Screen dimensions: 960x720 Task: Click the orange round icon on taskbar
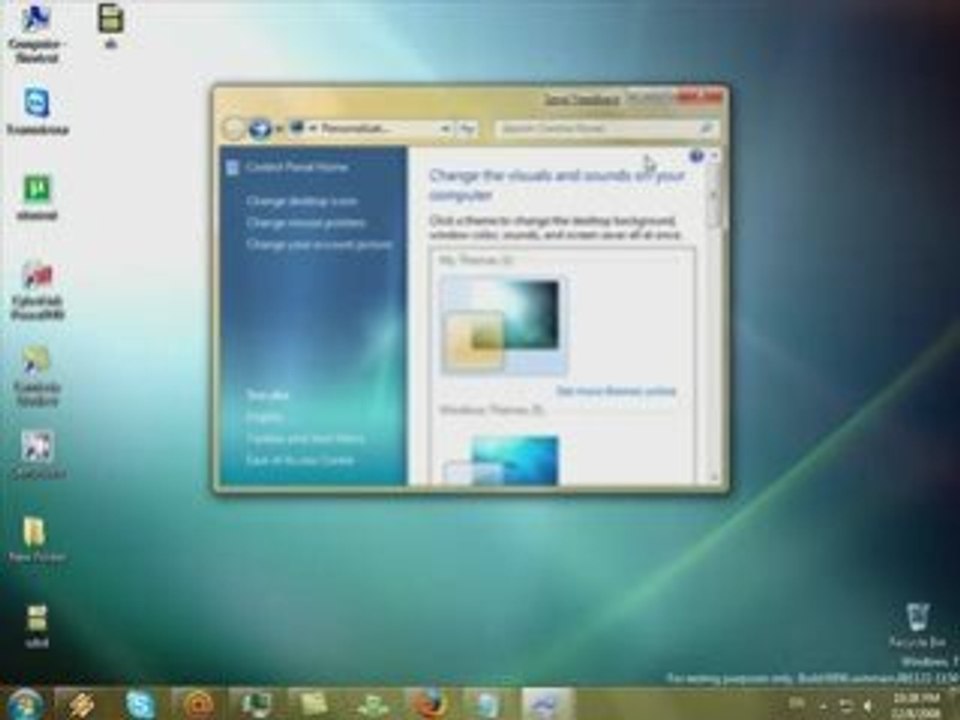(198, 705)
